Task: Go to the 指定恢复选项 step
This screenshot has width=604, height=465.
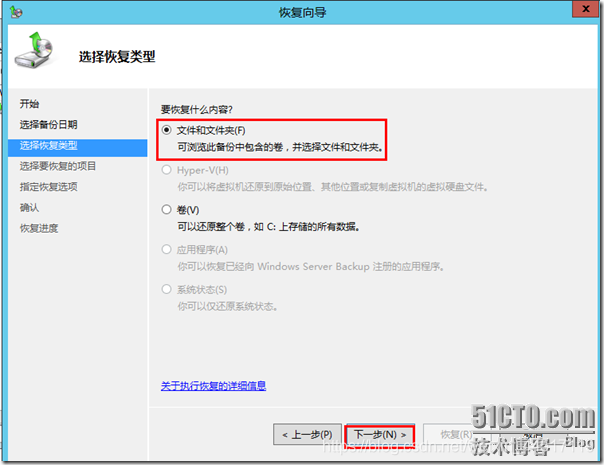Action: [x=49, y=187]
